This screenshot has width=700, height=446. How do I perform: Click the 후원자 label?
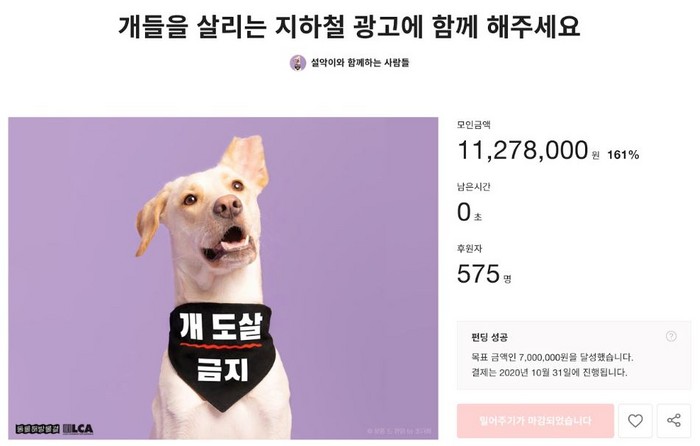pos(469,248)
